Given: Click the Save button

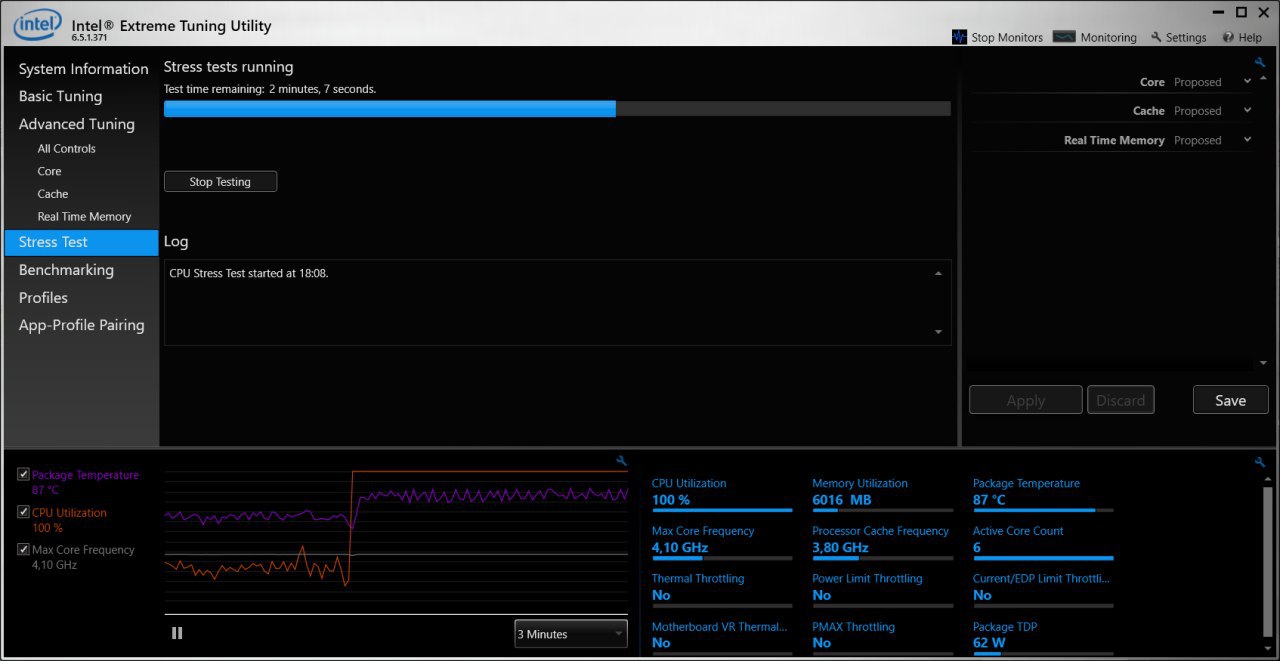Looking at the screenshot, I should (1230, 400).
